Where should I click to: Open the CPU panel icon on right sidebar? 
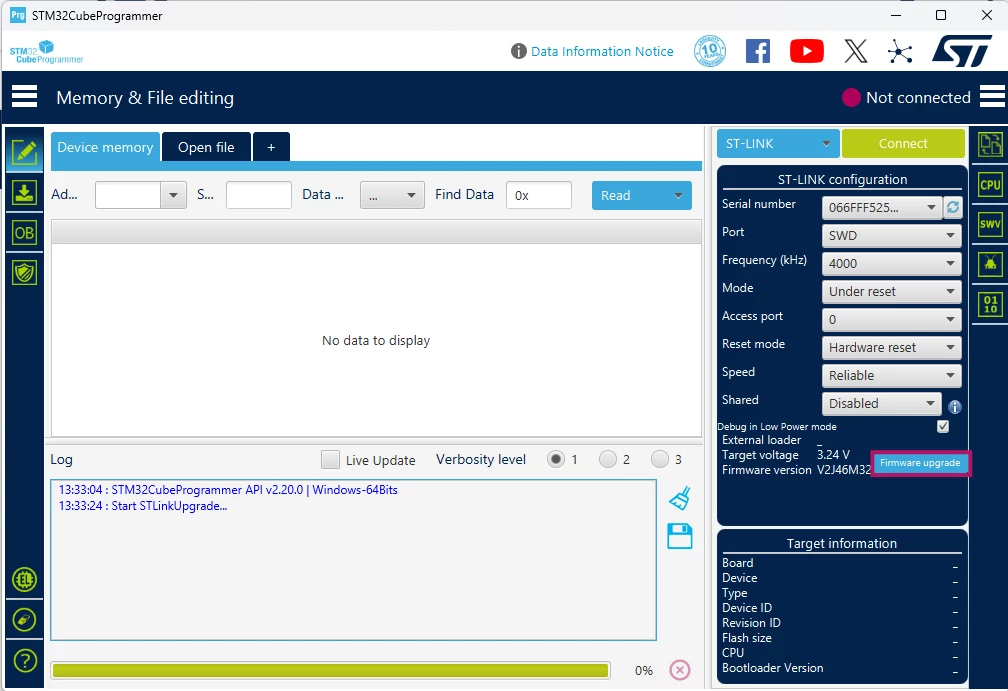tap(990, 185)
